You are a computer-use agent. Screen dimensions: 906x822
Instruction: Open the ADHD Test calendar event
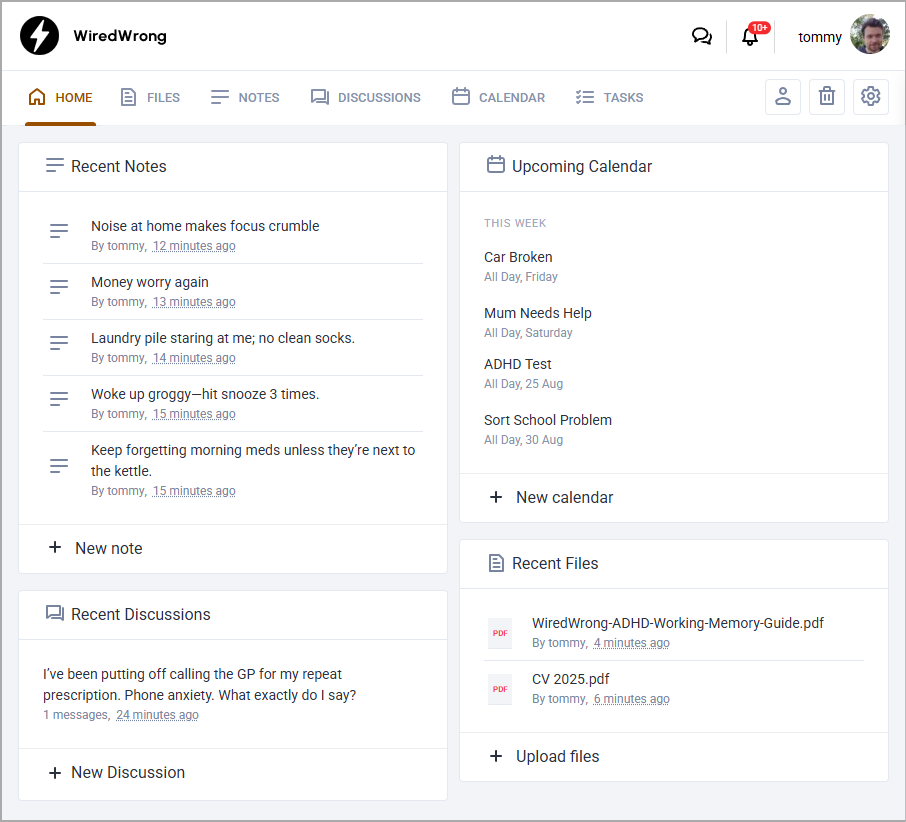coord(518,364)
